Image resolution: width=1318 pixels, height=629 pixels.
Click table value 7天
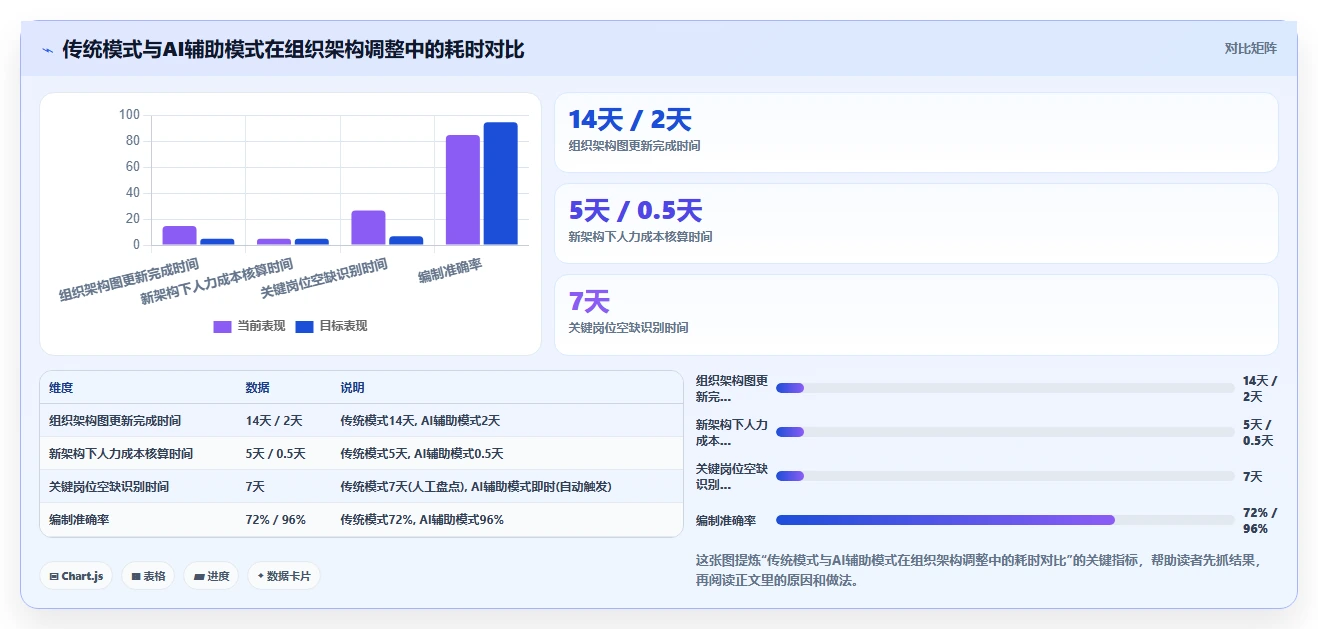click(255, 487)
